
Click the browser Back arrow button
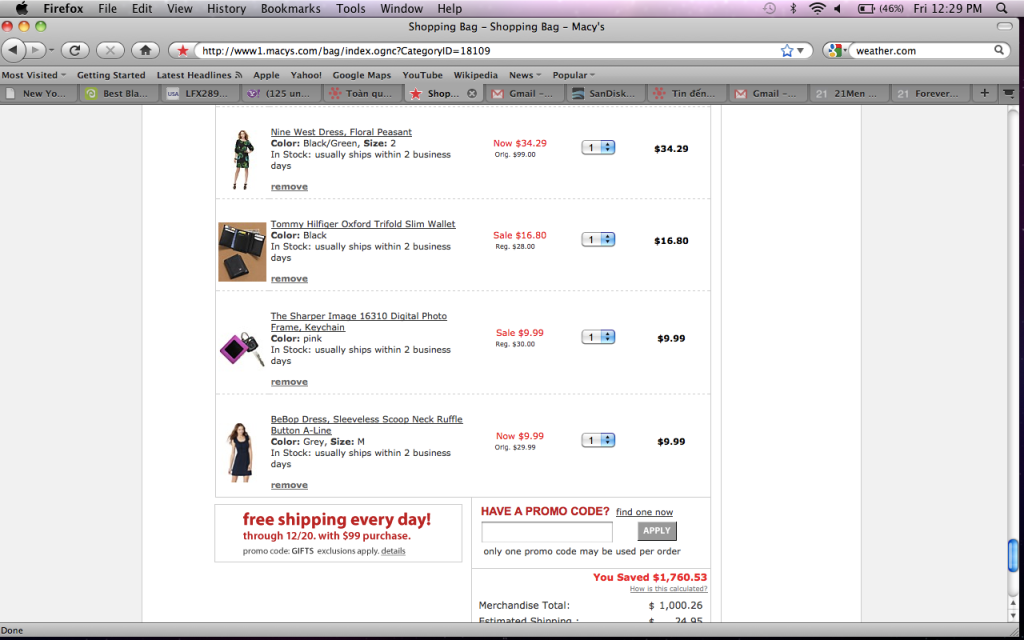14,49
